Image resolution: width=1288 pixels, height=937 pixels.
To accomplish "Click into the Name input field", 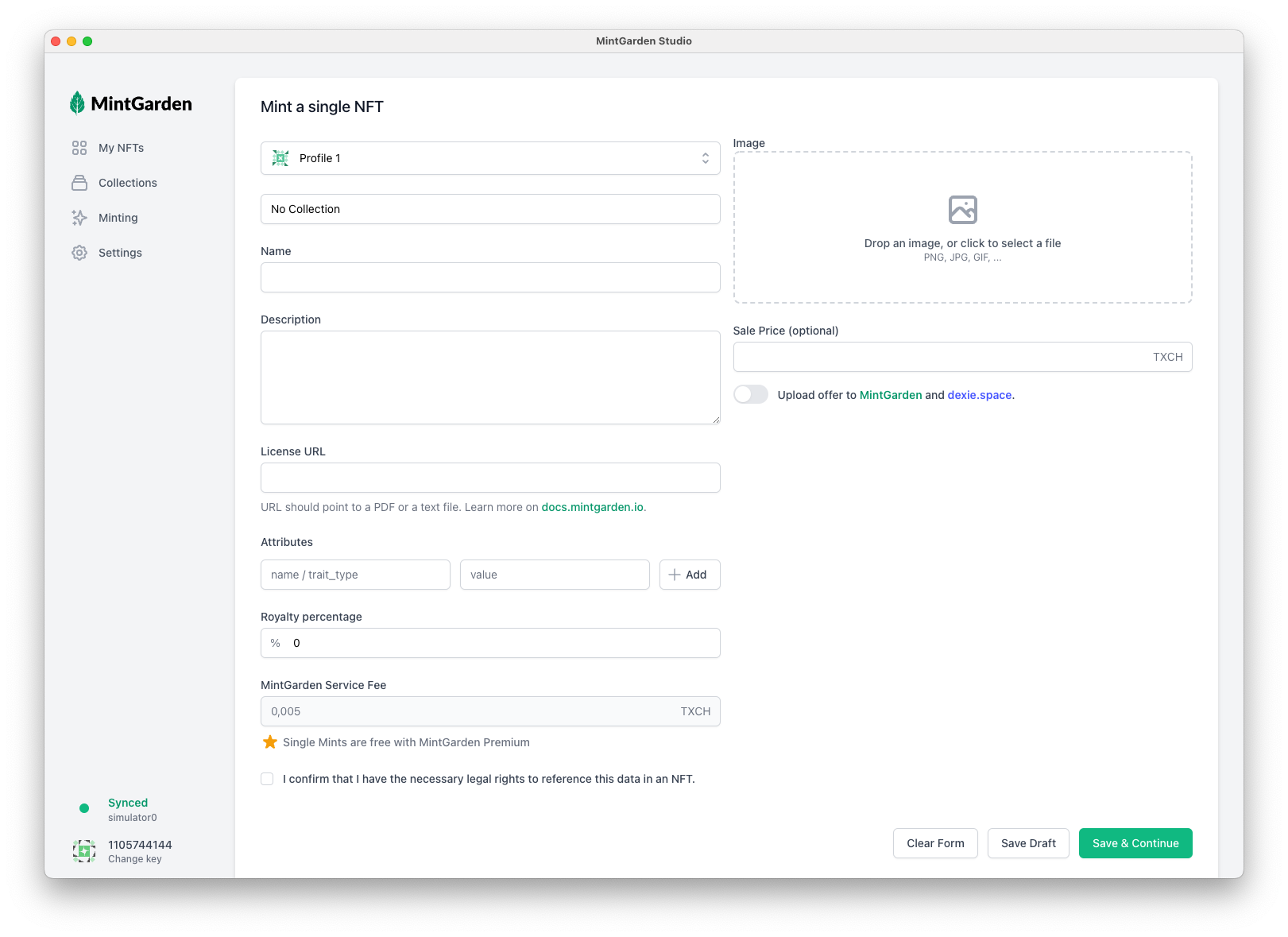I will 490,277.
